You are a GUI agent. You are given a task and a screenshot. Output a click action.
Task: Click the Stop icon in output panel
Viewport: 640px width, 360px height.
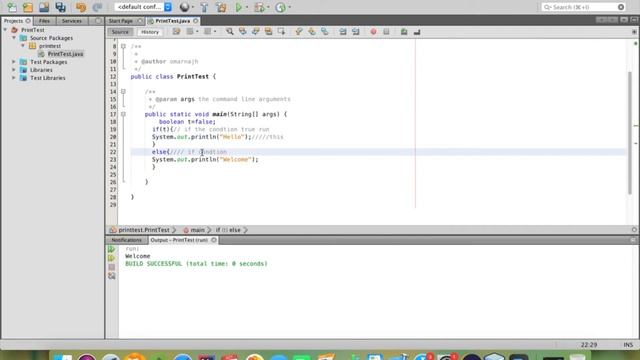point(111,267)
